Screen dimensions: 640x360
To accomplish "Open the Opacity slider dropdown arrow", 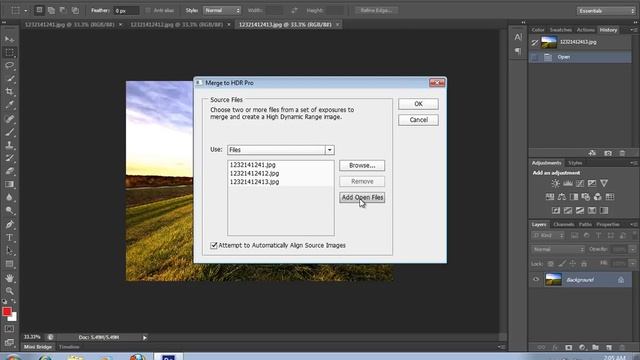I will point(632,249).
